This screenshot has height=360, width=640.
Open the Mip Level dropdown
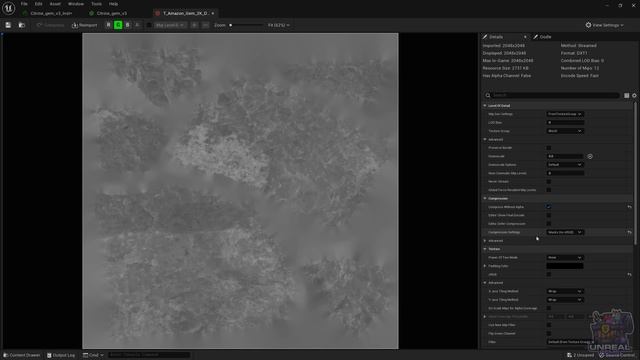(170, 25)
